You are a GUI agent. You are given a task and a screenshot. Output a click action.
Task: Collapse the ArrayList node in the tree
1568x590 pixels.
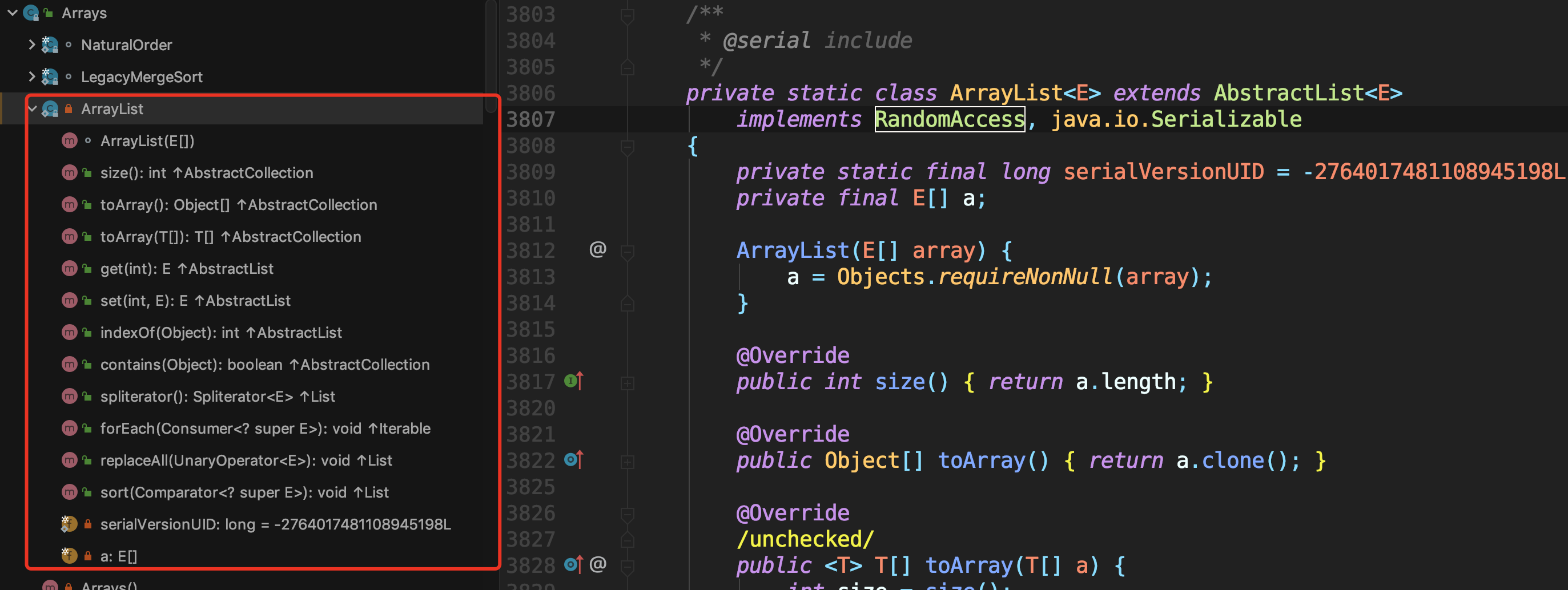pos(31,109)
